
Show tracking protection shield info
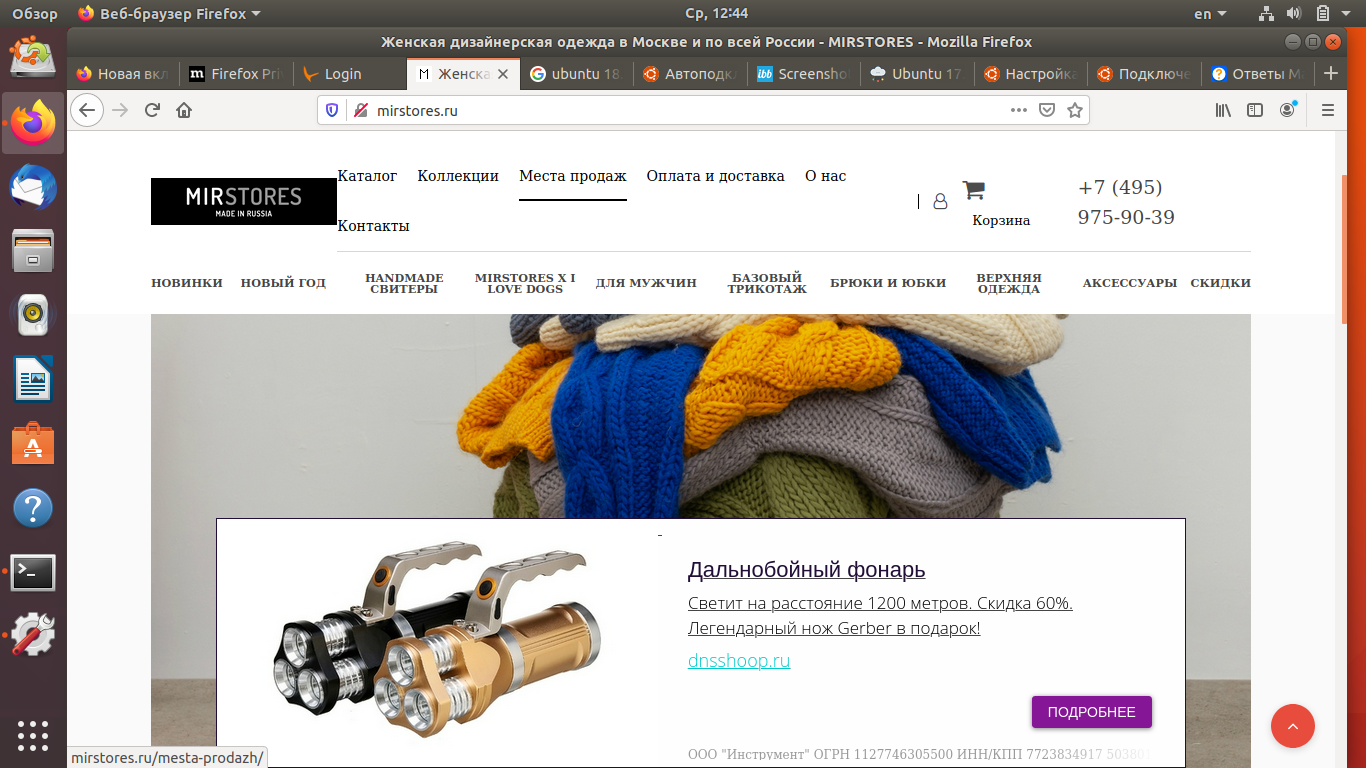click(333, 110)
